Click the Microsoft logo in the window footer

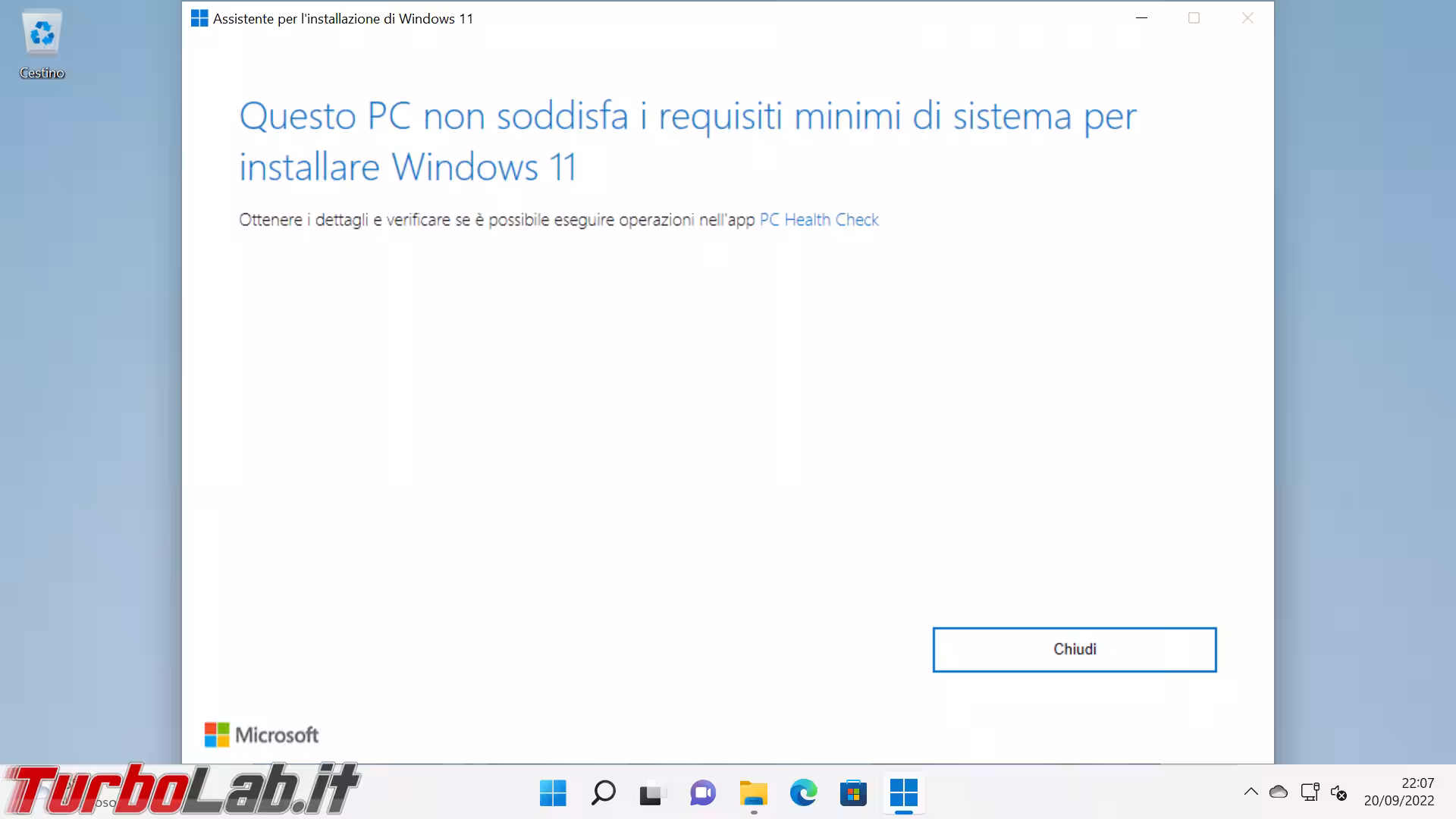(x=262, y=735)
